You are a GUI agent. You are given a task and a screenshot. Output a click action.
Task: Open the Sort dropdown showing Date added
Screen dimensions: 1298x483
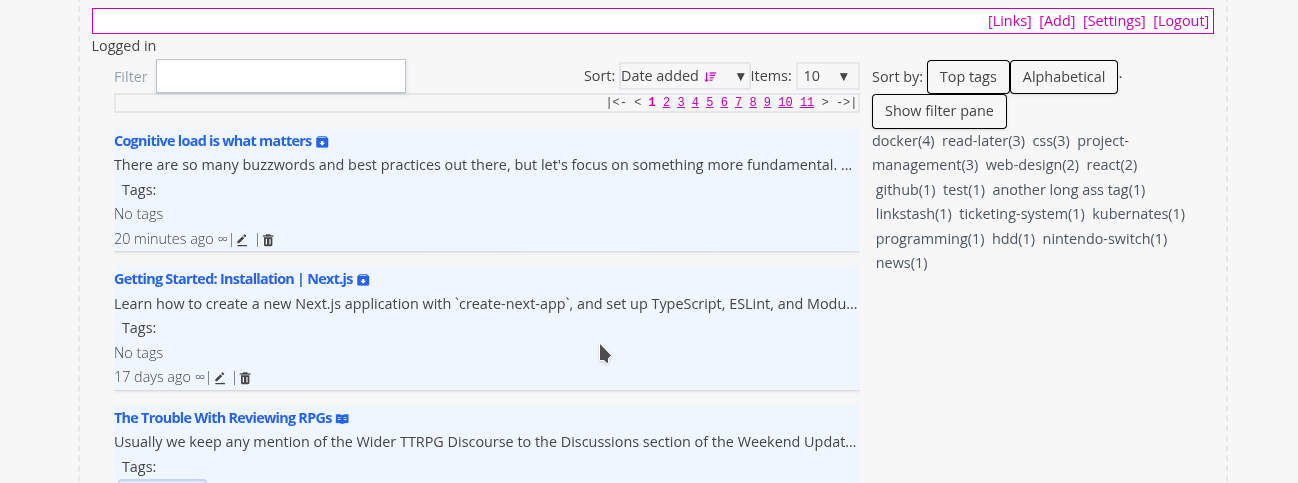pos(684,76)
